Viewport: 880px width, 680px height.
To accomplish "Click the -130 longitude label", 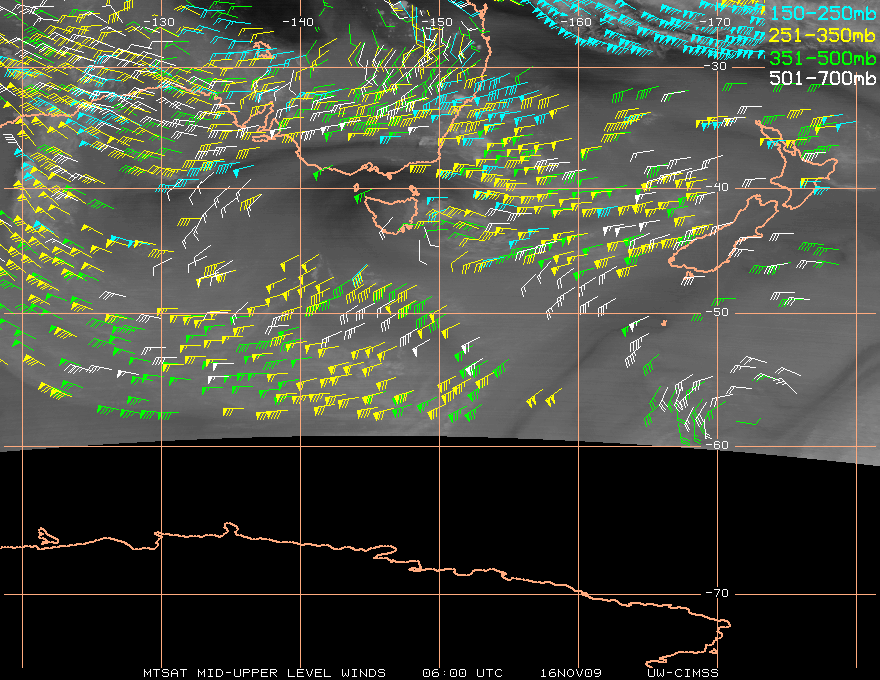I will (x=159, y=22).
